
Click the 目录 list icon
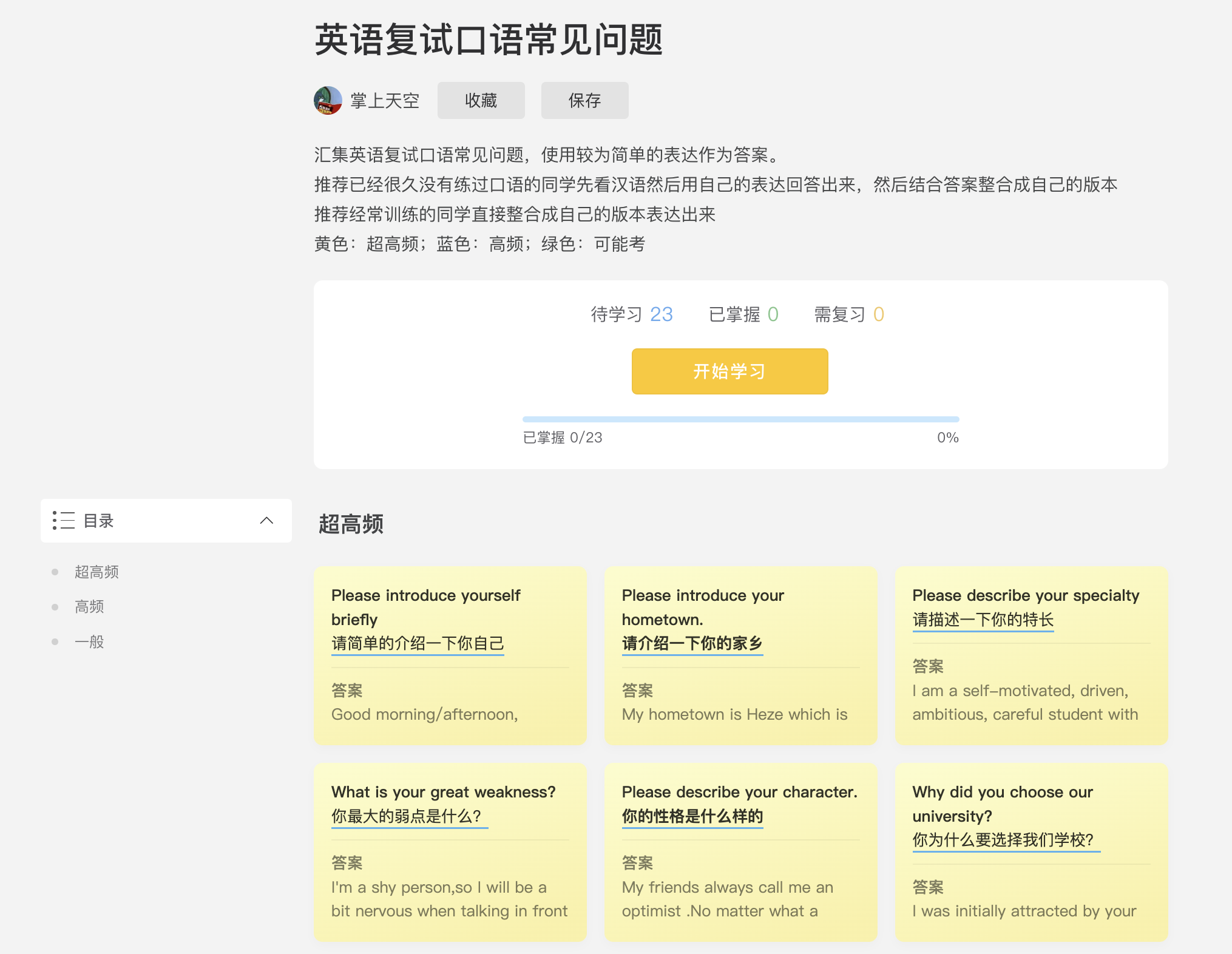64,521
